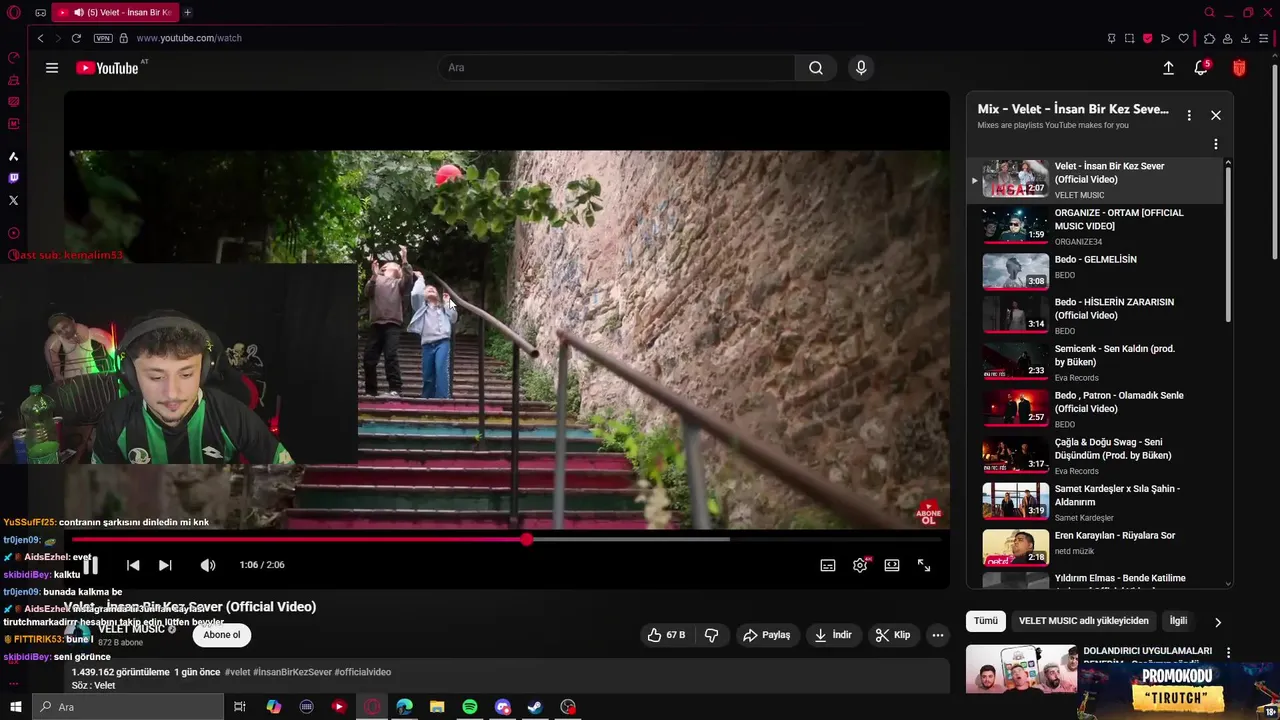Click the YouTube search input field
Image resolution: width=1280 pixels, height=720 pixels.
click(617, 68)
